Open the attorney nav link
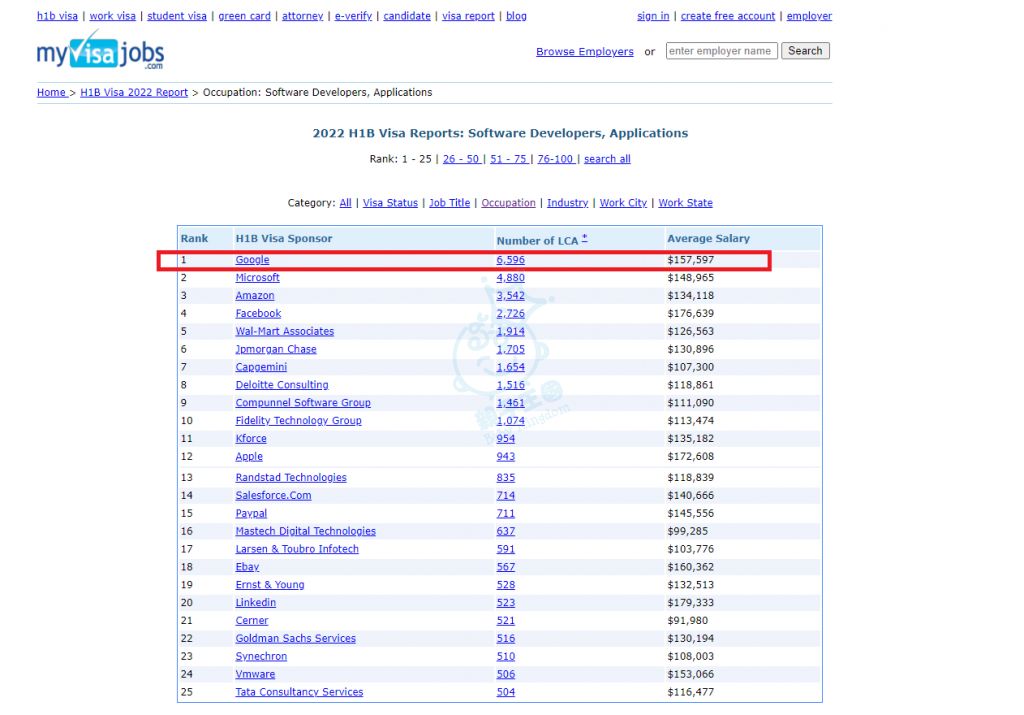 [302, 16]
